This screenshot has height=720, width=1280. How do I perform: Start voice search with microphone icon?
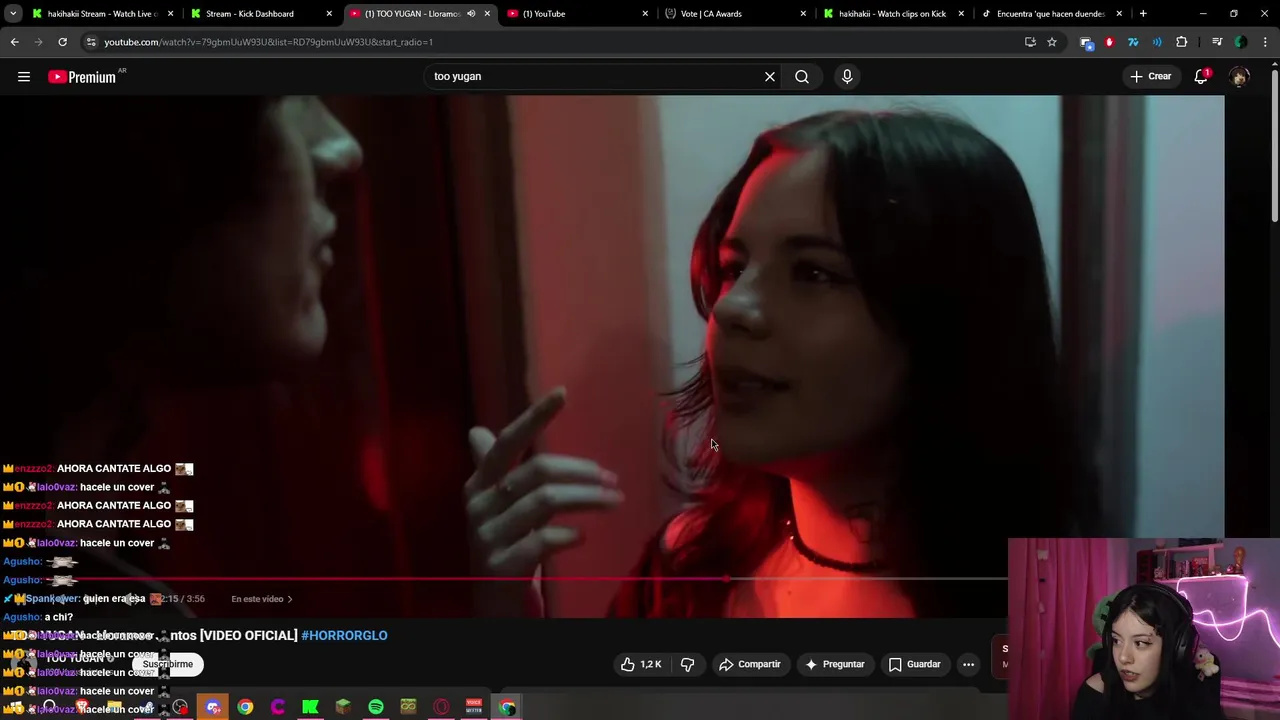click(847, 77)
